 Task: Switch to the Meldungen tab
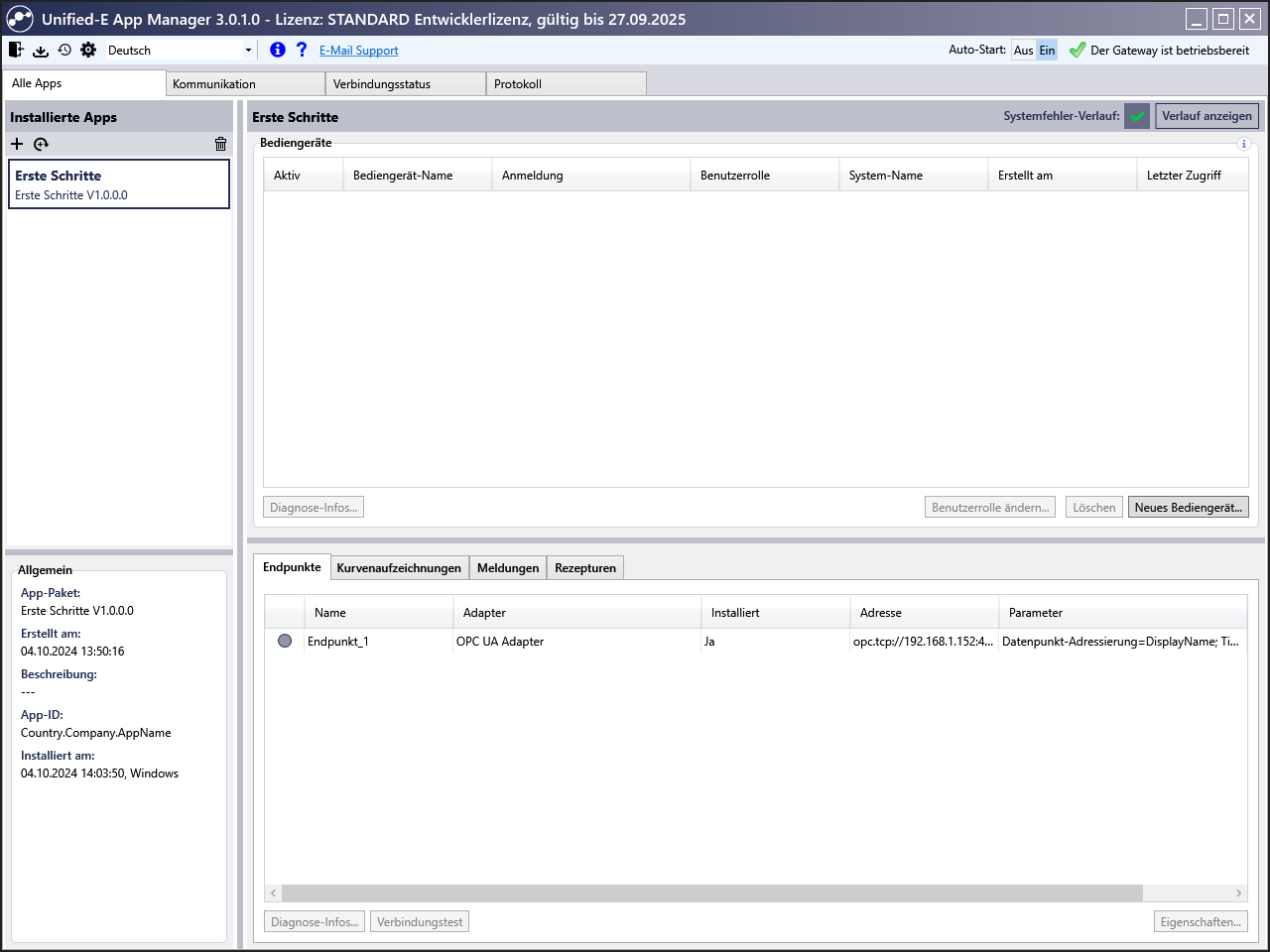(x=508, y=567)
